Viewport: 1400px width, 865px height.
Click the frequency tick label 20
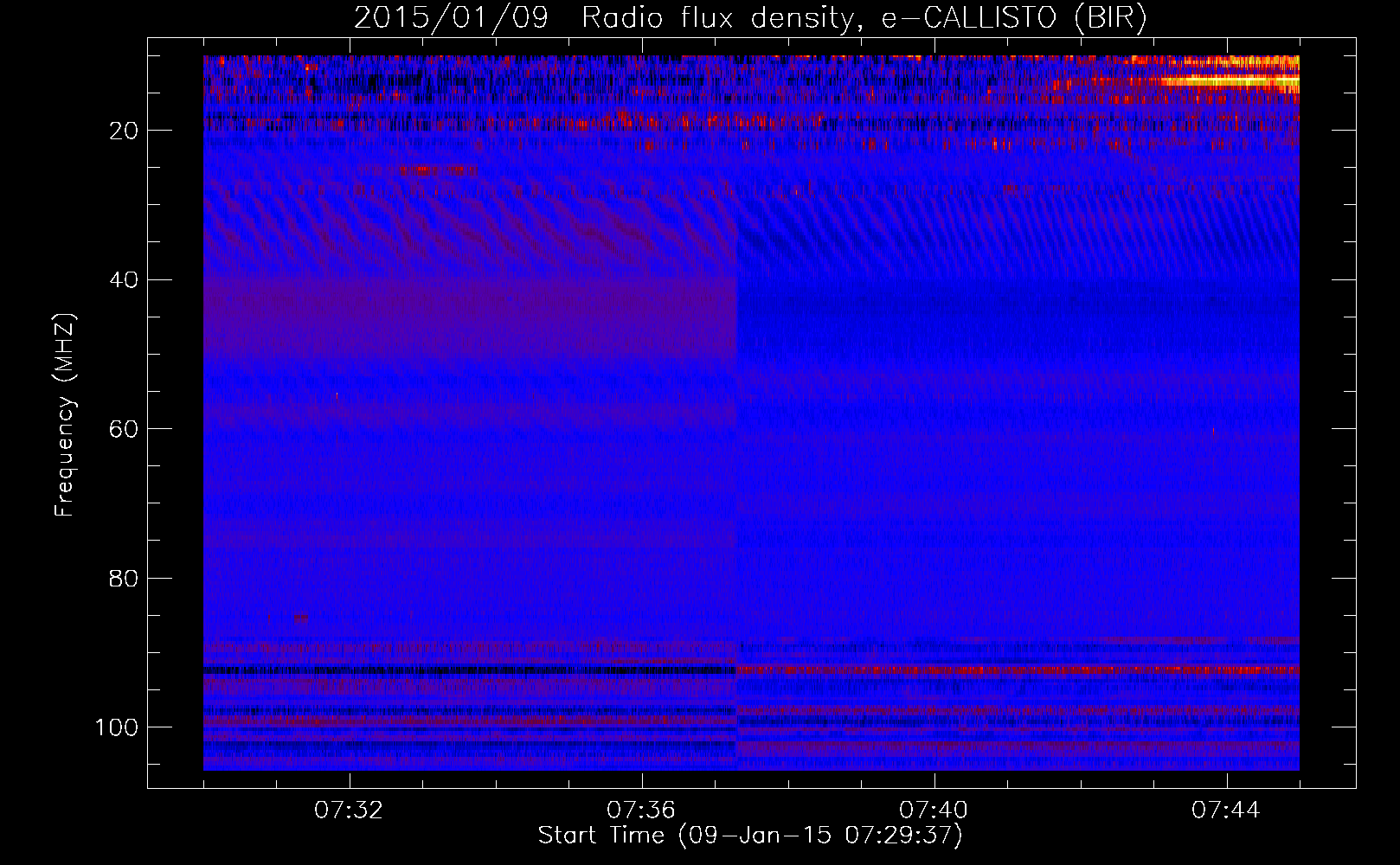click(x=124, y=131)
